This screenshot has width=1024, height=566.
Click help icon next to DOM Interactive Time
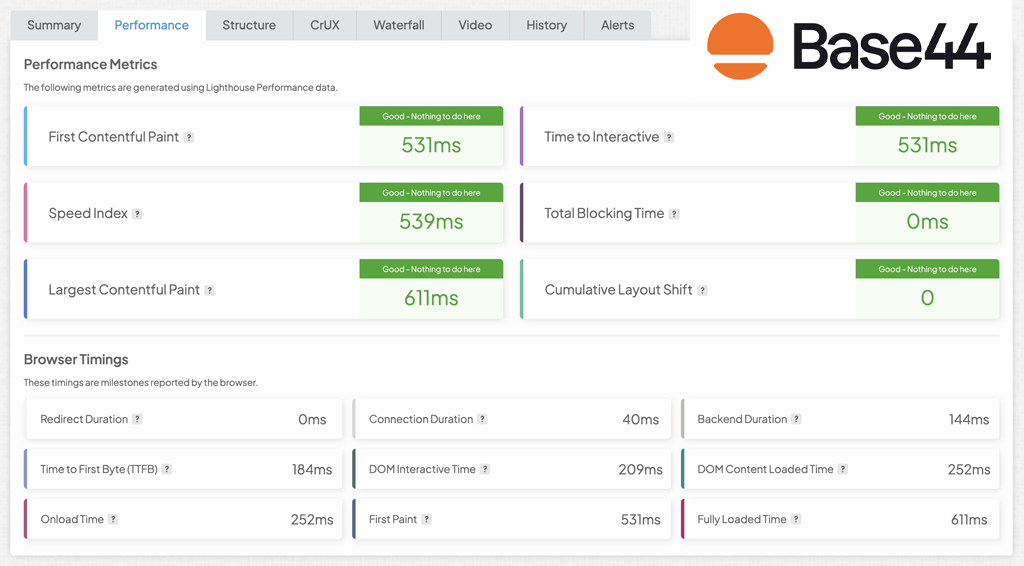485,469
